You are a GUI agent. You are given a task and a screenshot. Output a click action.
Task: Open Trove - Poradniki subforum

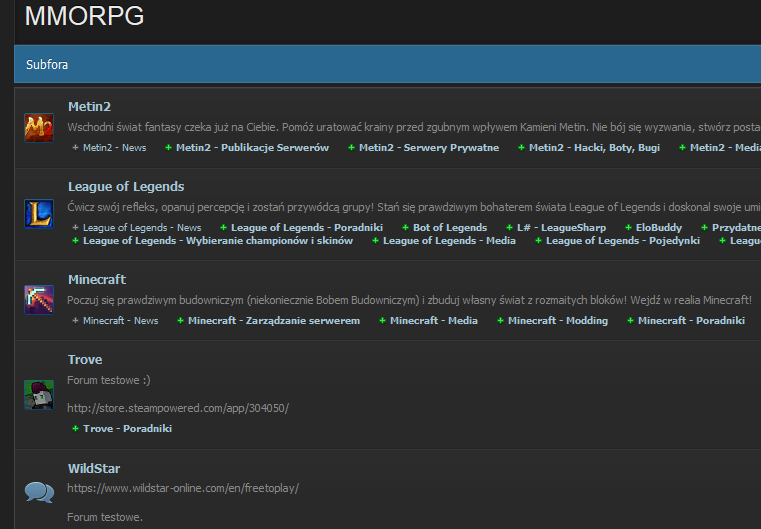click(127, 429)
